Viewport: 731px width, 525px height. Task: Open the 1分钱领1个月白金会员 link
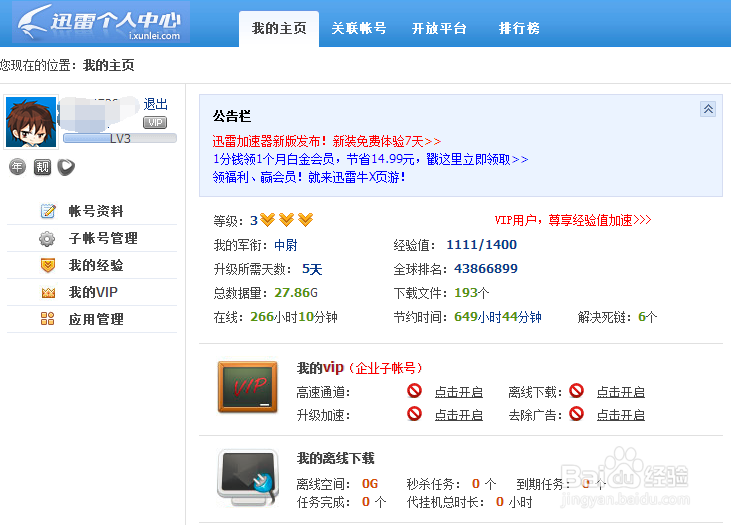pos(370,159)
